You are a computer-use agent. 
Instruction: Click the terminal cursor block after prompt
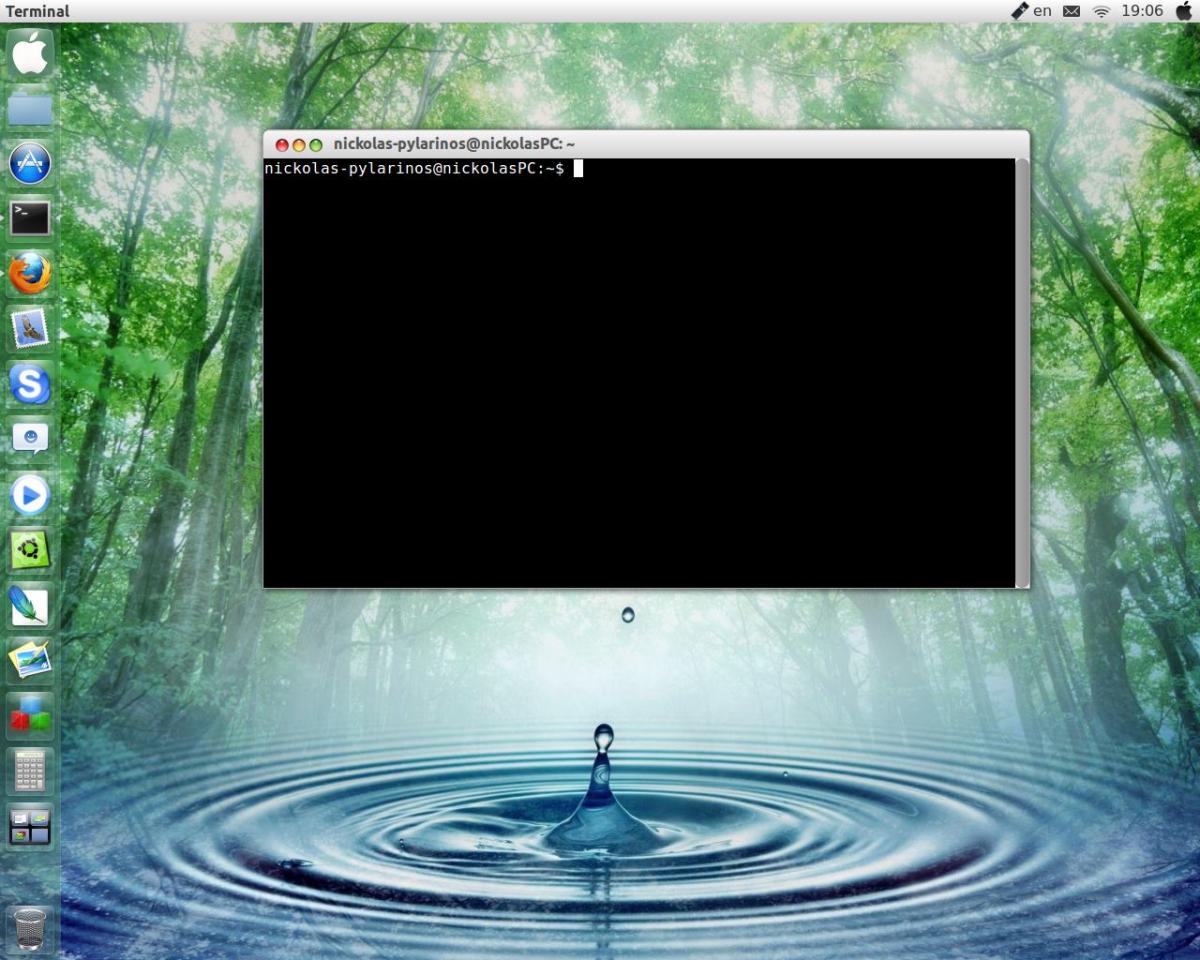[x=578, y=169]
